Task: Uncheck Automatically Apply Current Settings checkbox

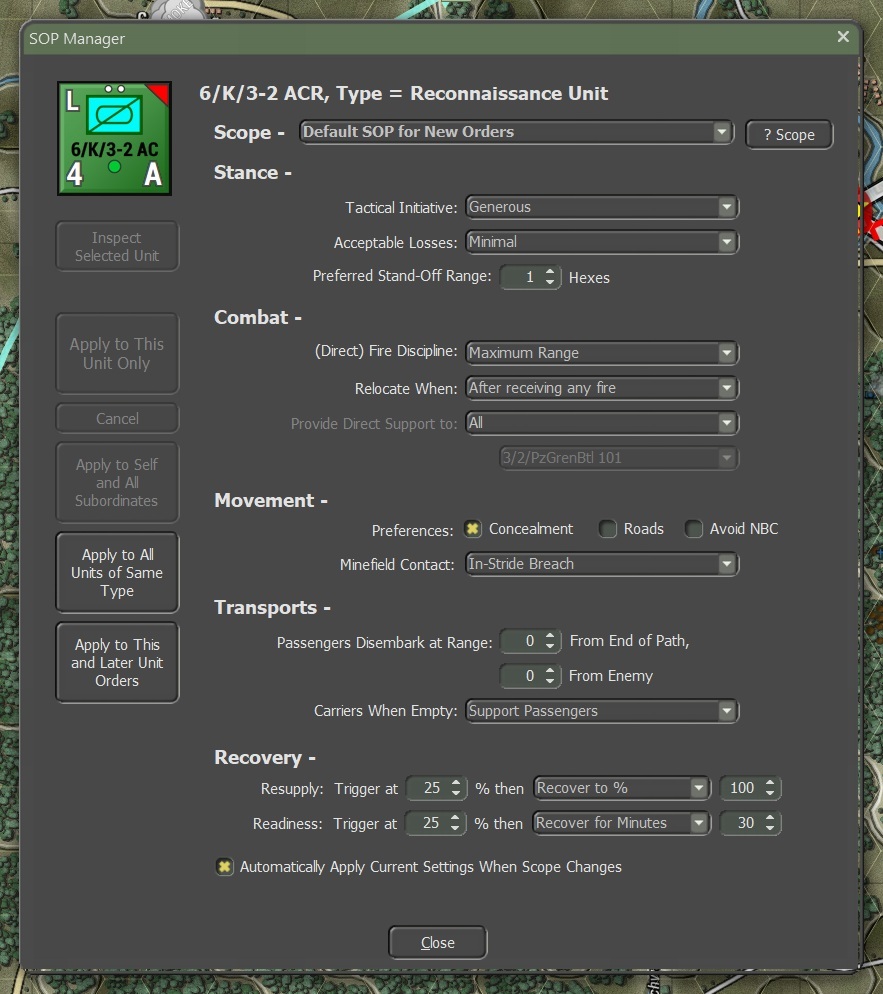Action: (225, 867)
